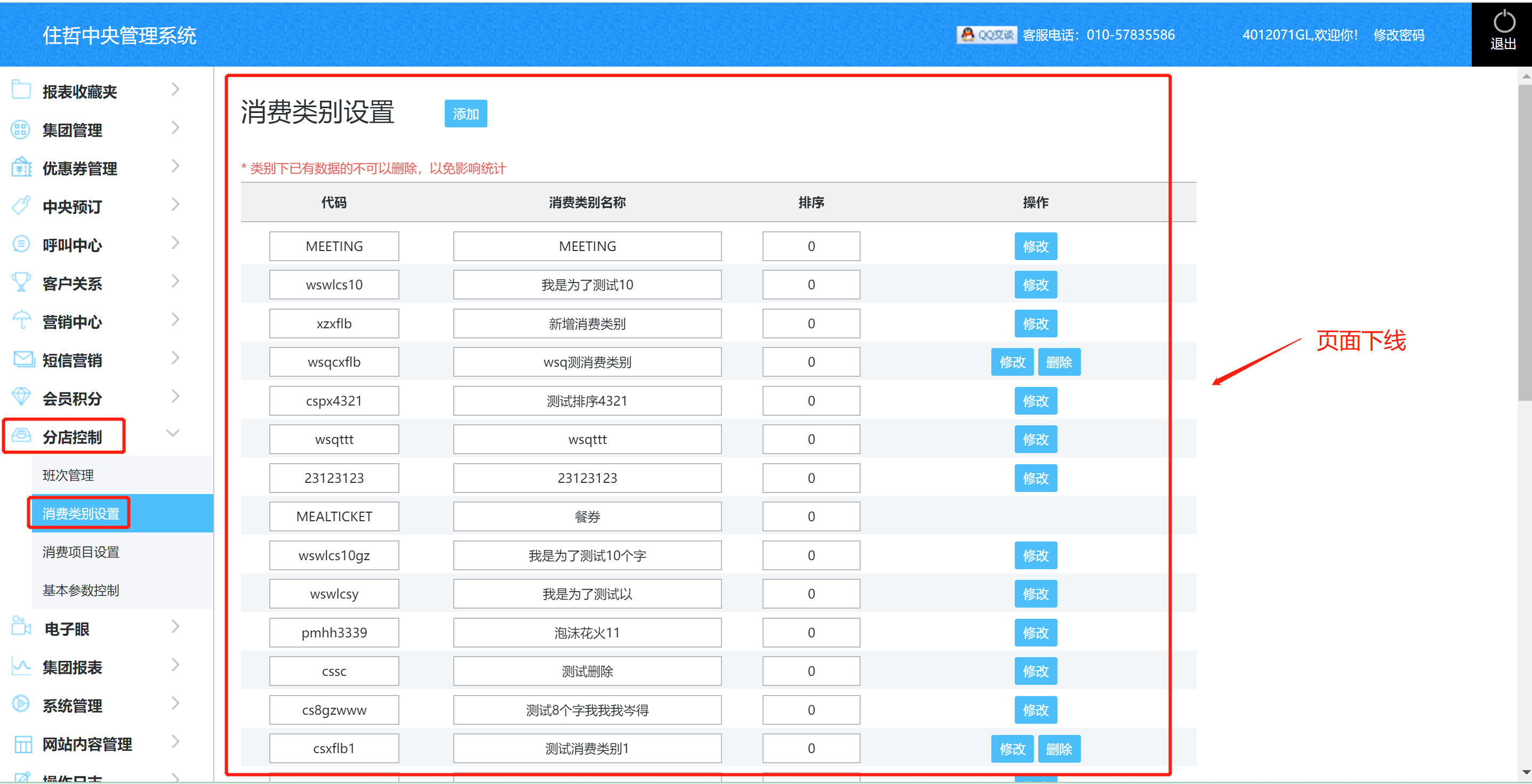Click the cspx4321 code field
1532x784 pixels.
pyautogui.click(x=334, y=401)
